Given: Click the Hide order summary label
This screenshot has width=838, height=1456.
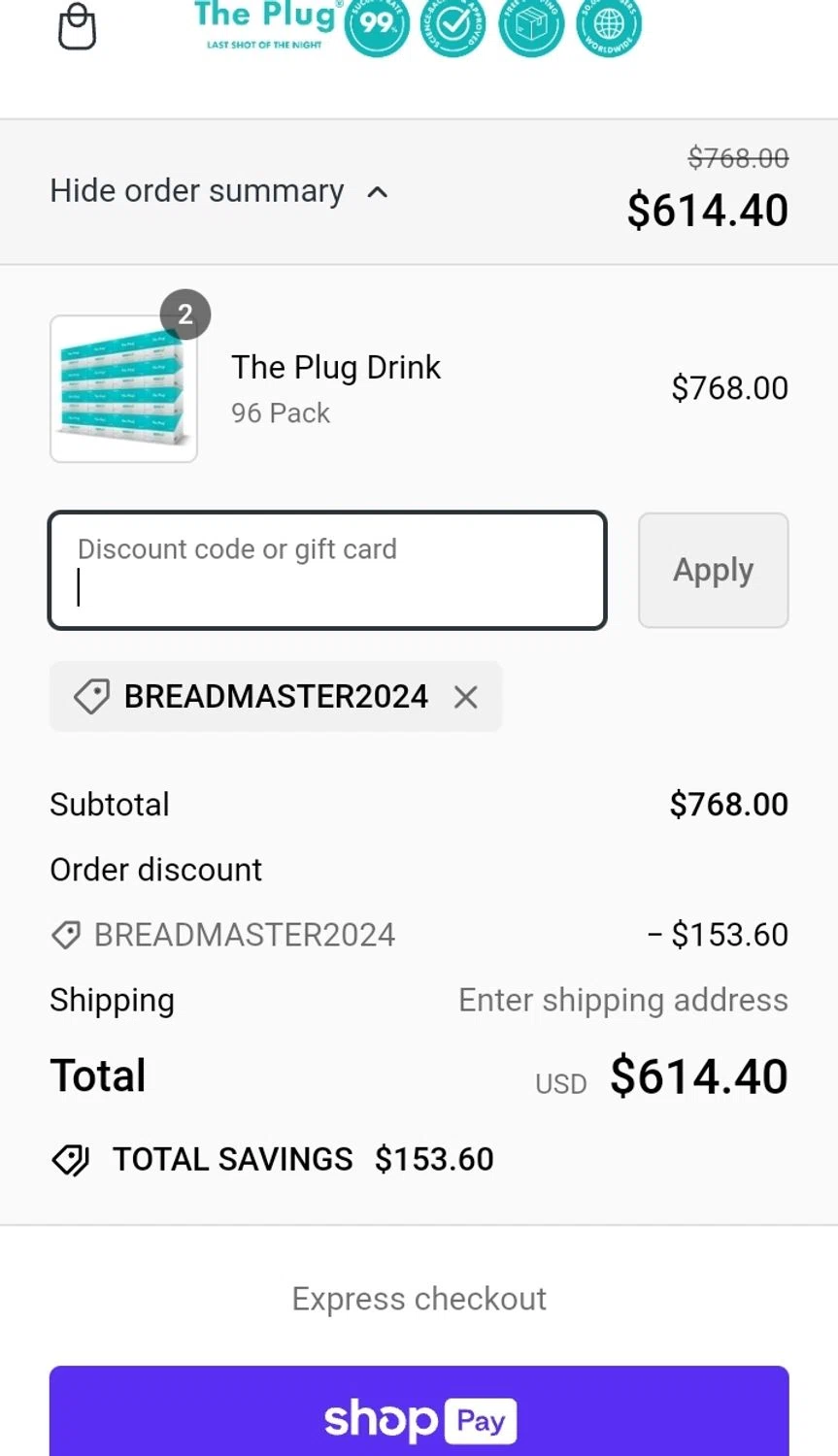Looking at the screenshot, I should (197, 191).
